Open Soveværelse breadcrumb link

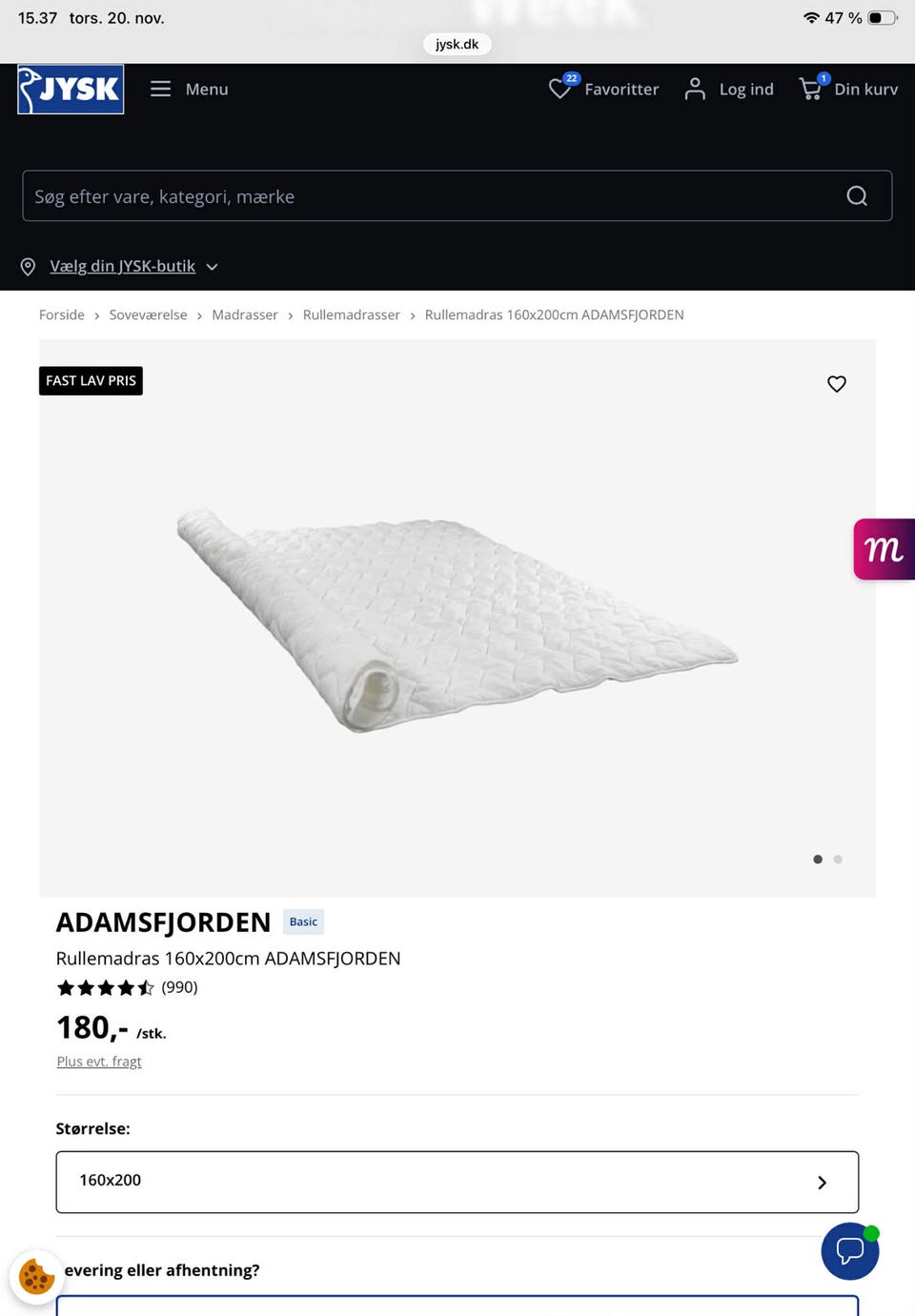pyautogui.click(x=148, y=315)
